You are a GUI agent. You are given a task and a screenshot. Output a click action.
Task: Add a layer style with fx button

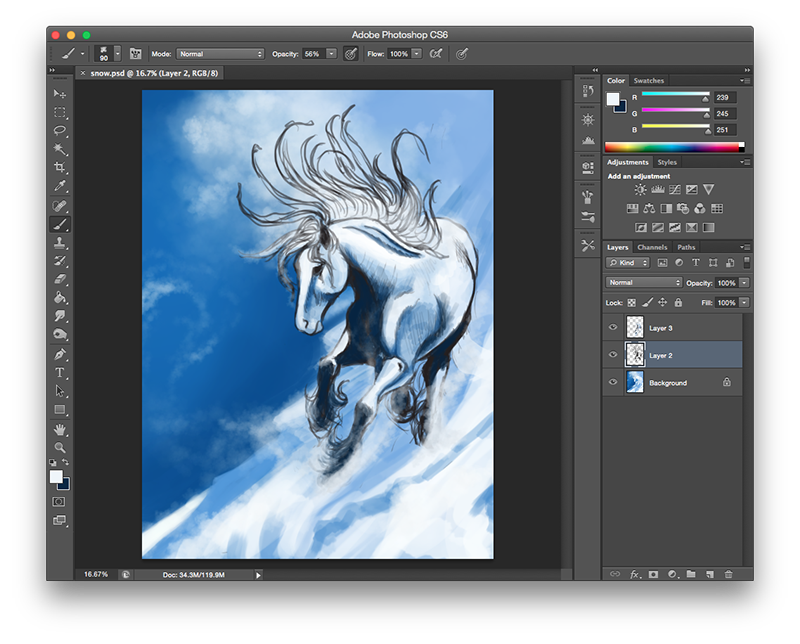point(634,575)
